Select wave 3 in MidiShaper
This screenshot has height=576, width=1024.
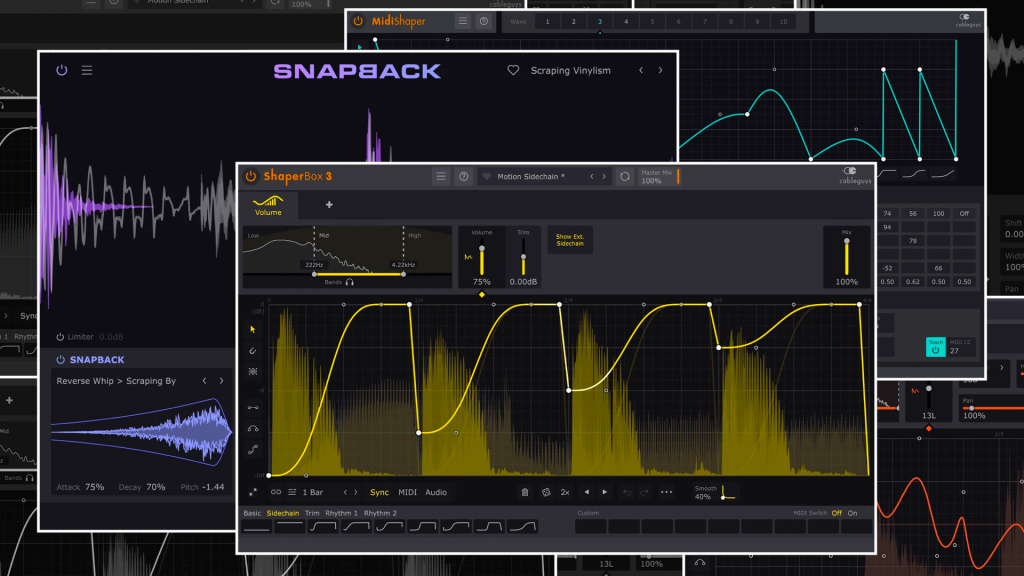point(600,22)
